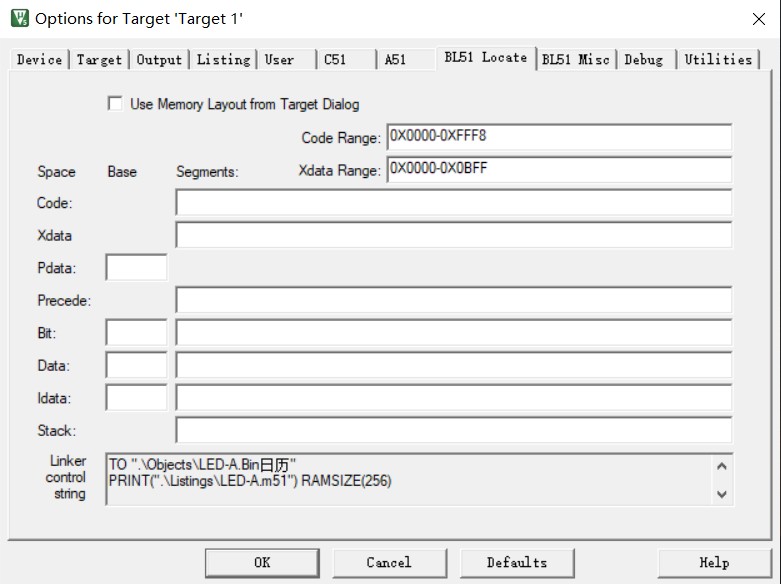This screenshot has height=584, width=781.
Task: Go to the Output tab
Action: point(159,60)
